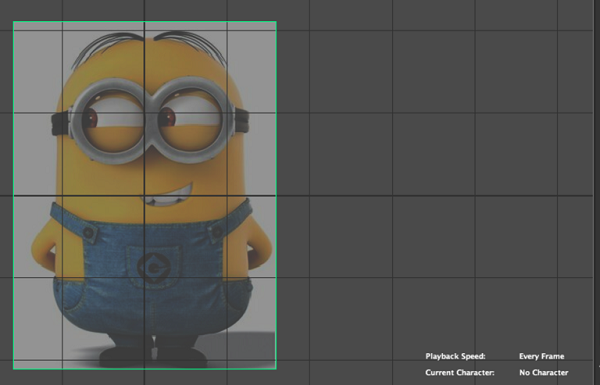Click the black goggle strap on the left side
This screenshot has height=385, width=600.
pyautogui.click(x=60, y=122)
